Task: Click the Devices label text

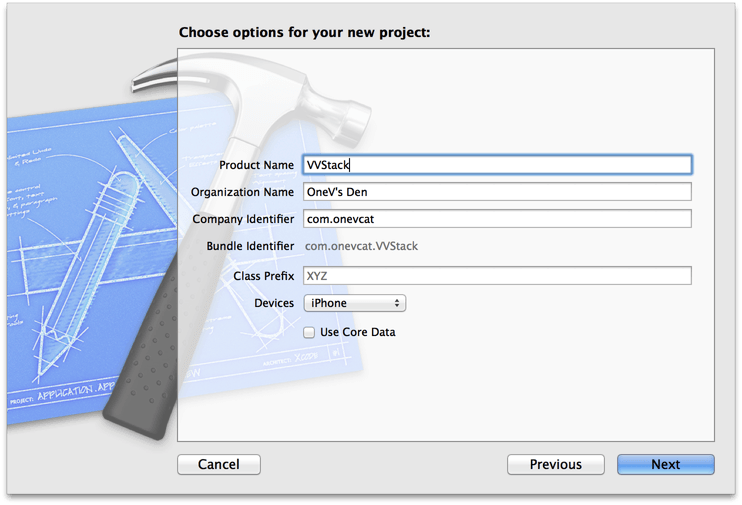Action: tap(273, 303)
